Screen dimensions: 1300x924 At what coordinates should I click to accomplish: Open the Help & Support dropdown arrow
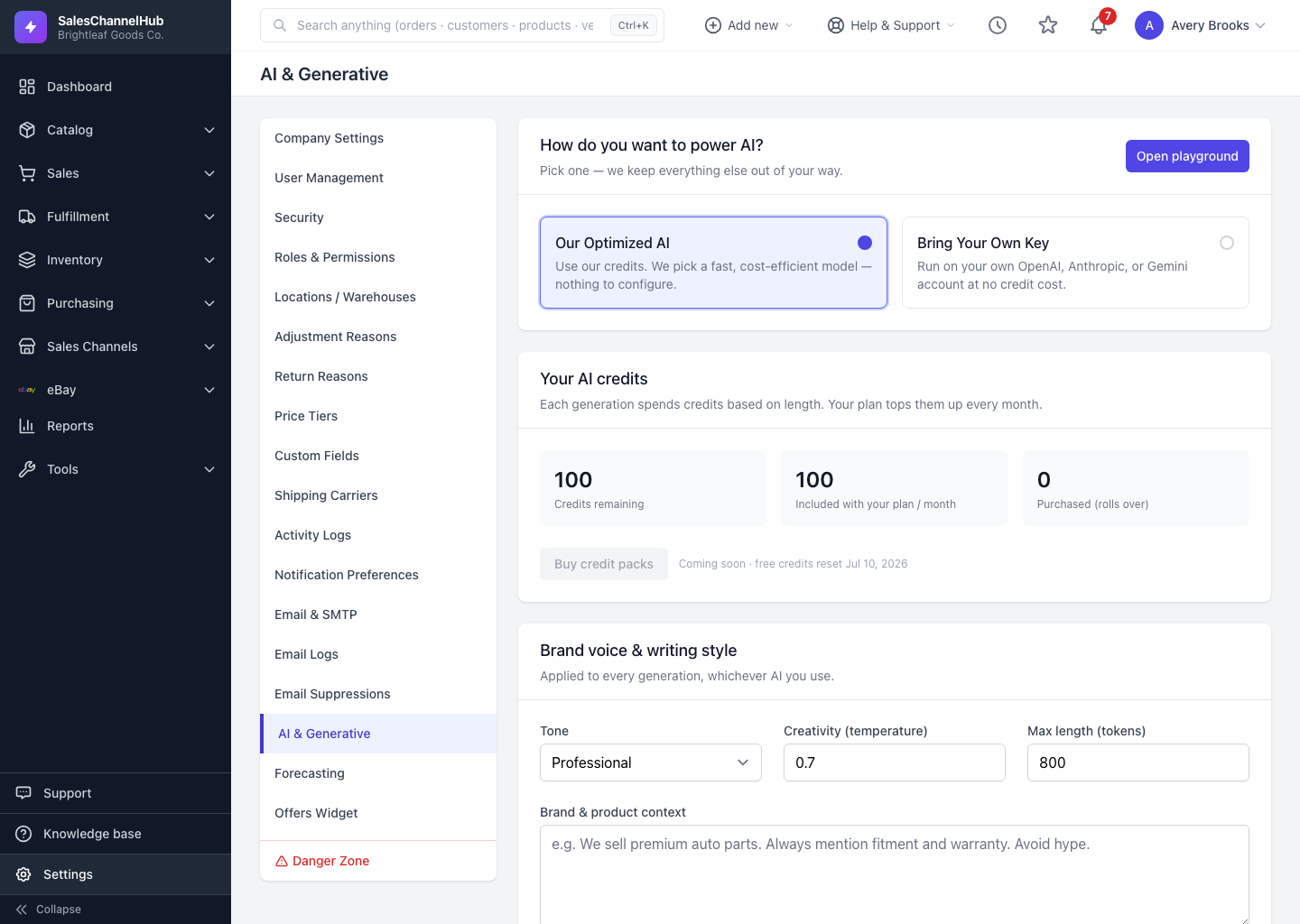pos(951,25)
